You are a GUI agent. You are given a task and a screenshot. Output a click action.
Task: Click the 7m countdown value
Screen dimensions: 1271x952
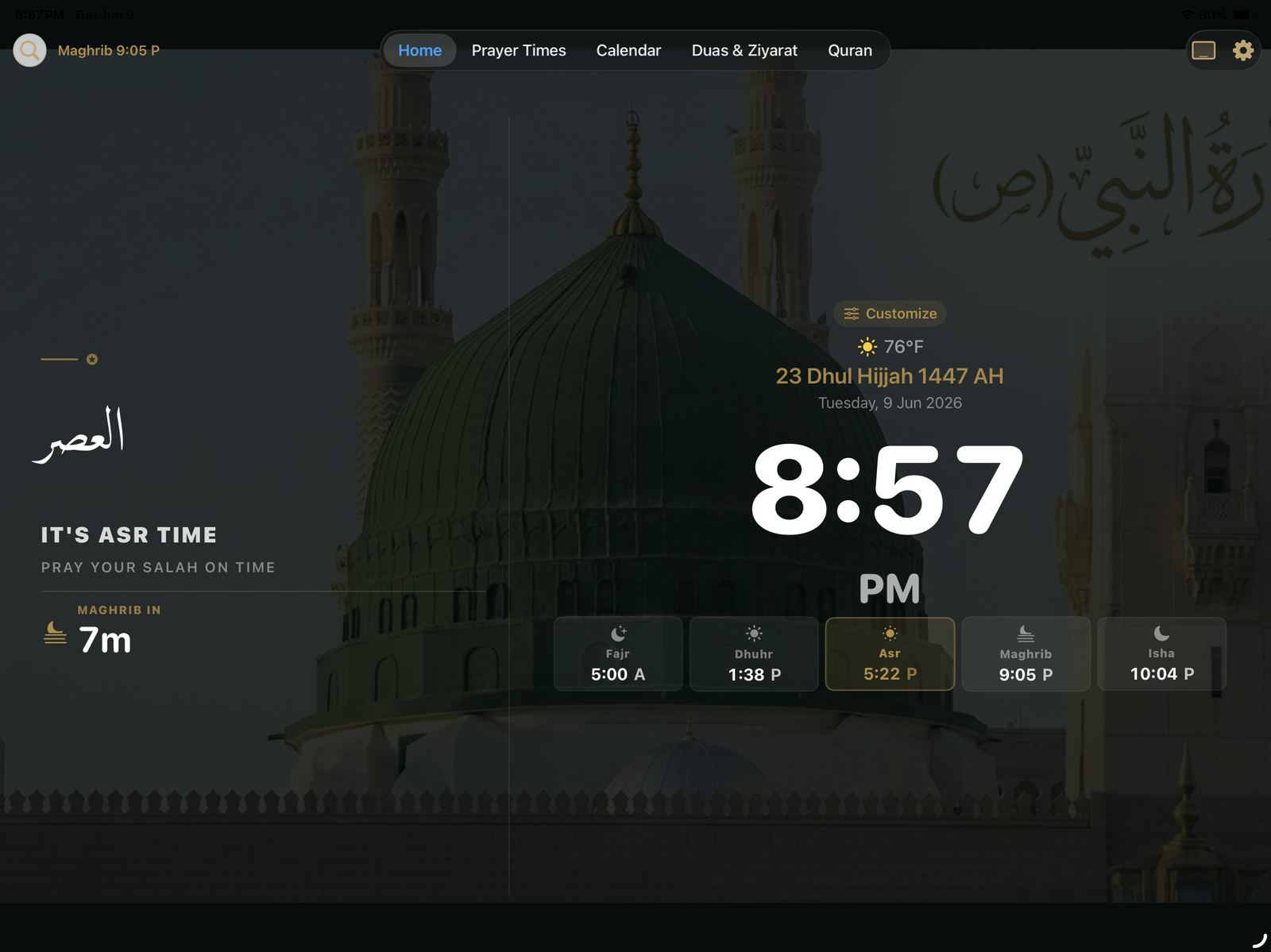(105, 640)
